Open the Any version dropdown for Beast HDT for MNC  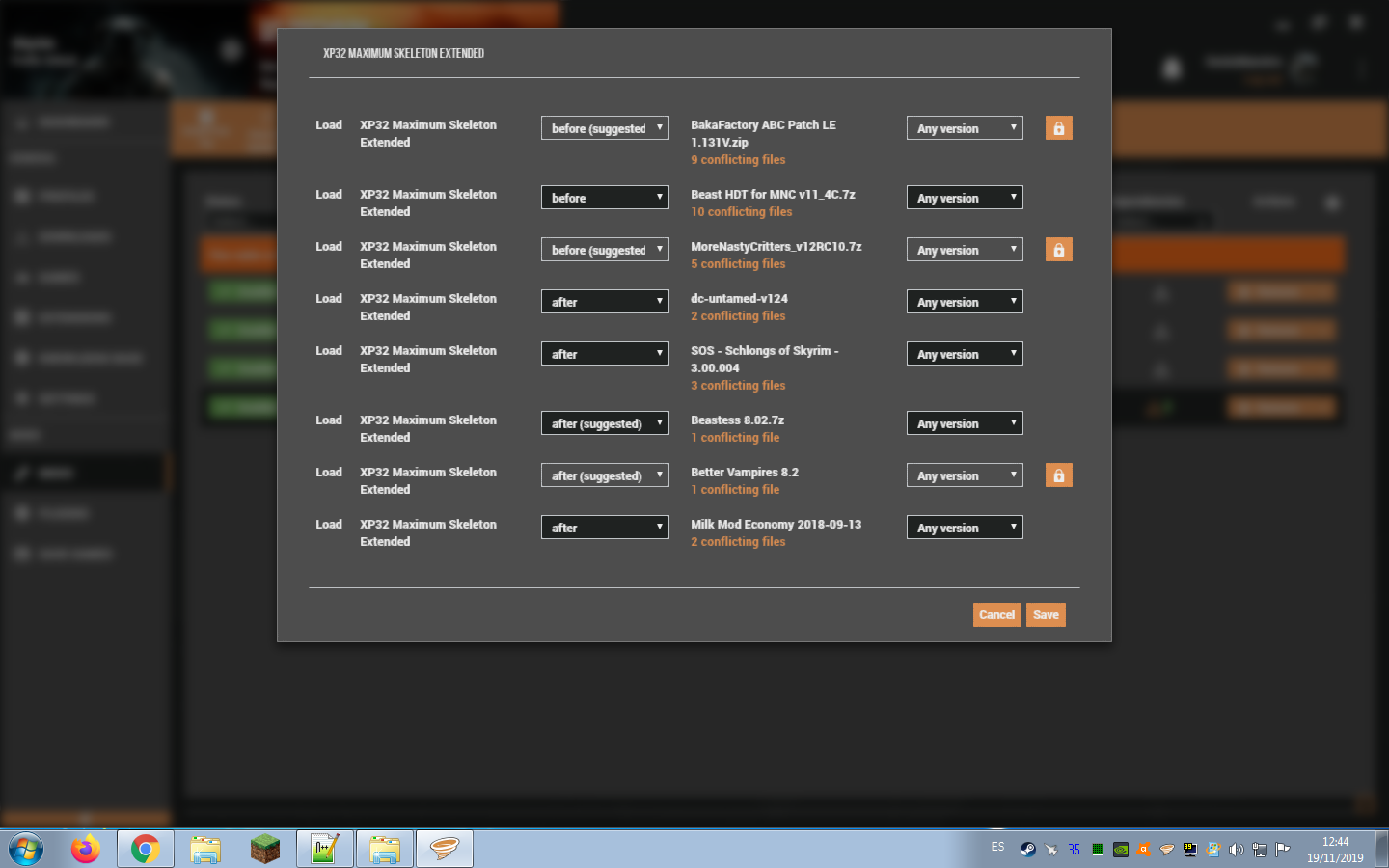(965, 198)
